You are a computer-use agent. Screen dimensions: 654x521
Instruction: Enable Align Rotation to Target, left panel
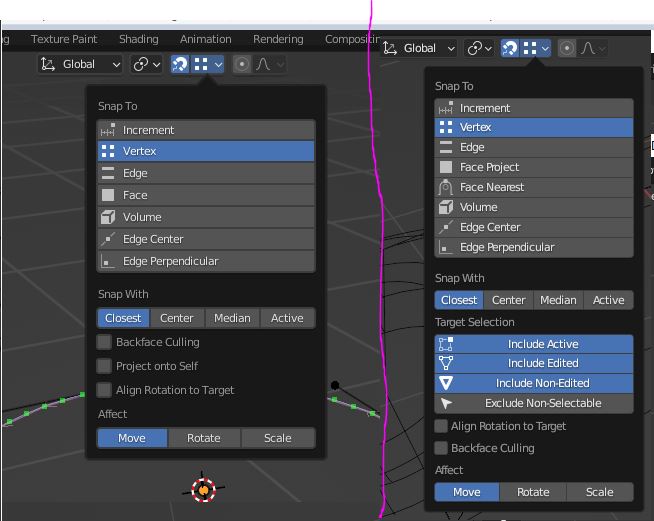click(x=104, y=390)
